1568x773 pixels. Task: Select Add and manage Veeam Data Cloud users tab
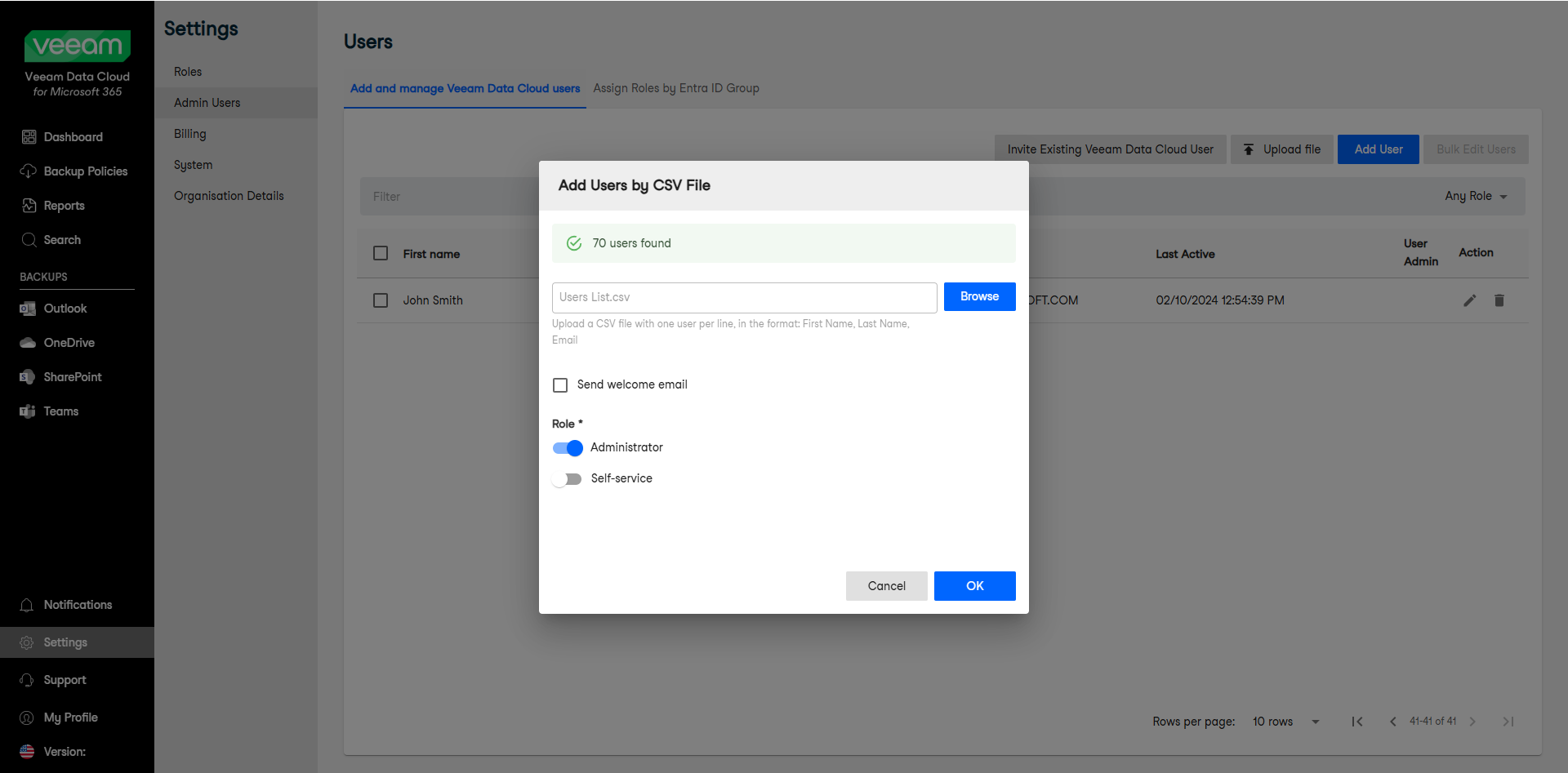[465, 88]
